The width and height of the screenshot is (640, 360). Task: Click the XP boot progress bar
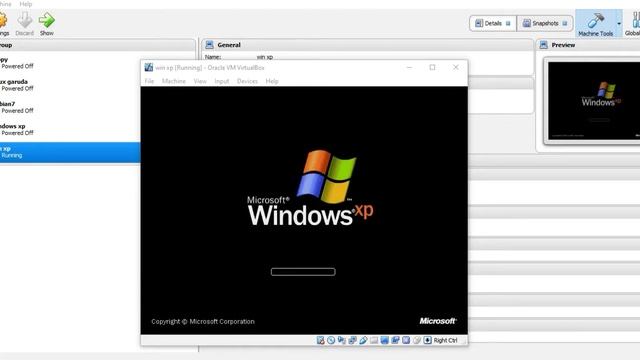303,272
